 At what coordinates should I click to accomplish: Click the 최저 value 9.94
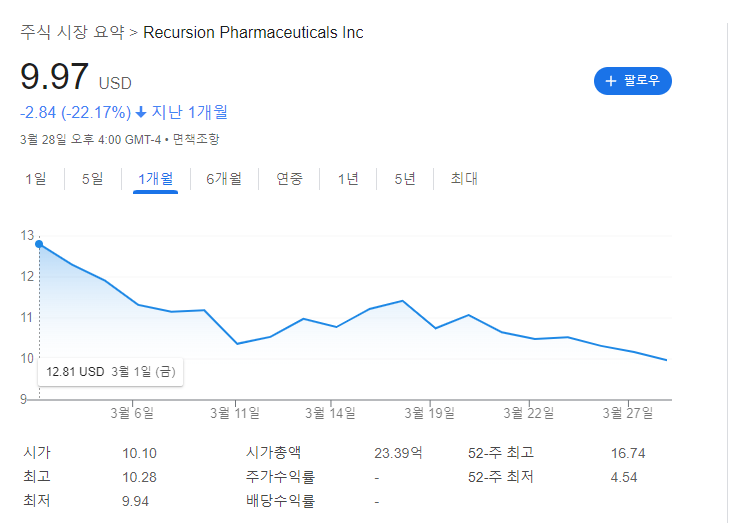[135, 501]
